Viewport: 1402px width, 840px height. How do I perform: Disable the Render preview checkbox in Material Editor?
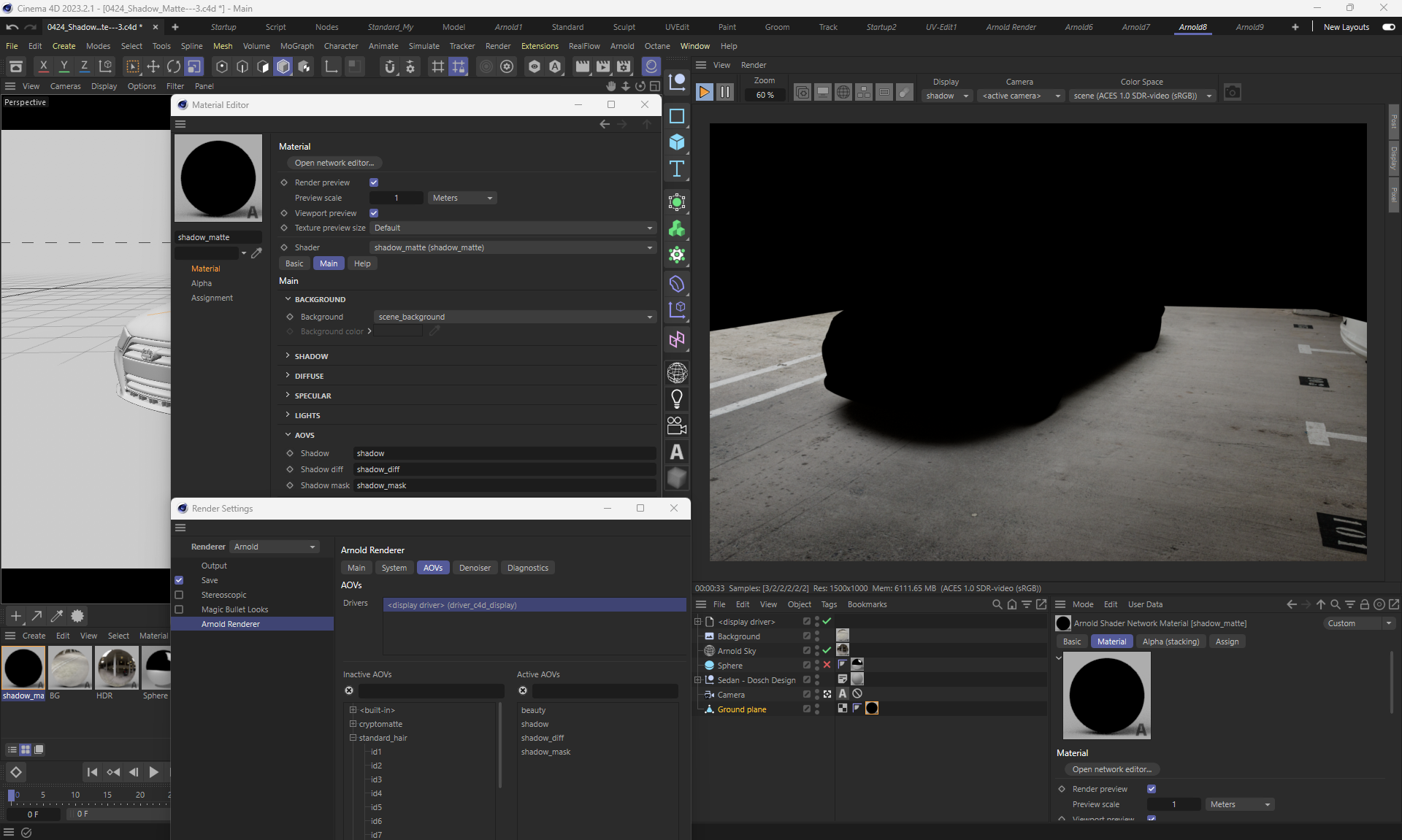pos(374,182)
